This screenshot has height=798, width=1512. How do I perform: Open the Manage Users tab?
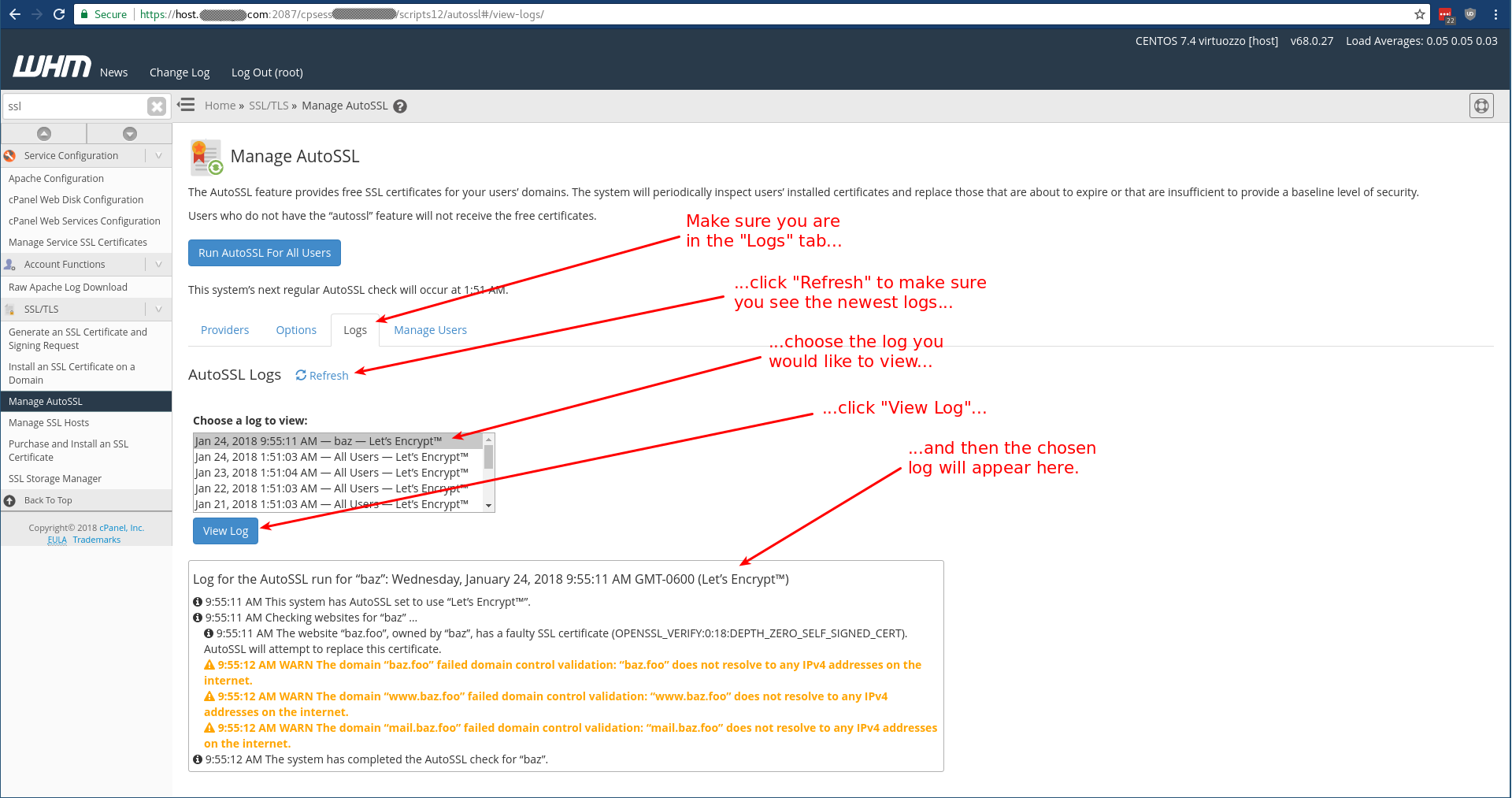click(x=430, y=330)
